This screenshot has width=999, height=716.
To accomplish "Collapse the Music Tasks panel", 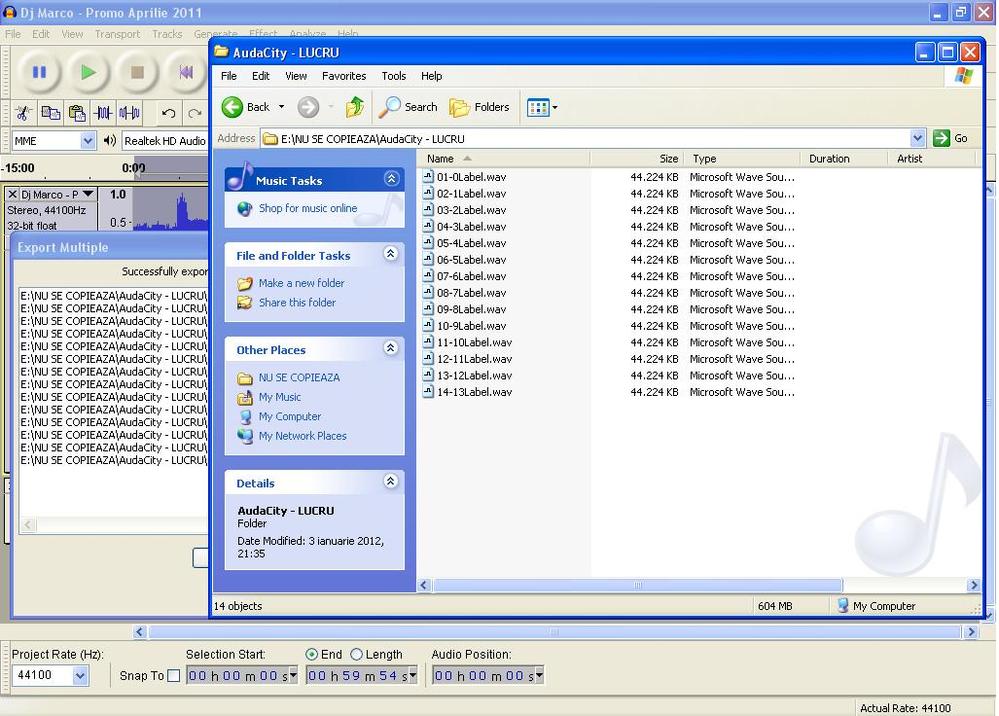I will 391,179.
